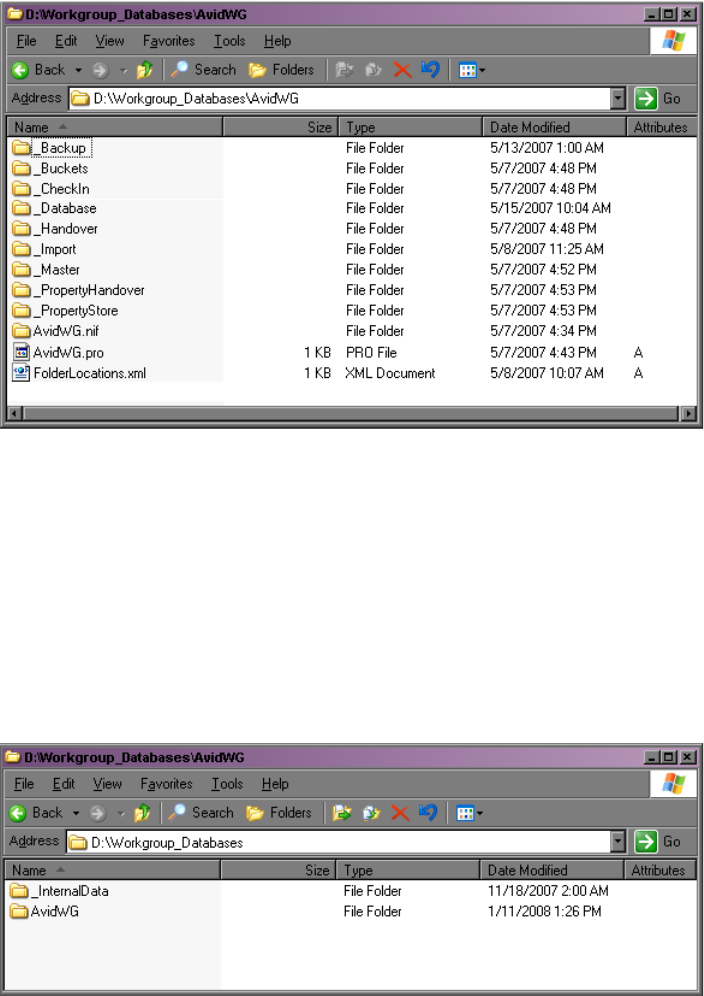Open address dropdown in upper window
This screenshot has height=996, width=704.
pos(618,98)
